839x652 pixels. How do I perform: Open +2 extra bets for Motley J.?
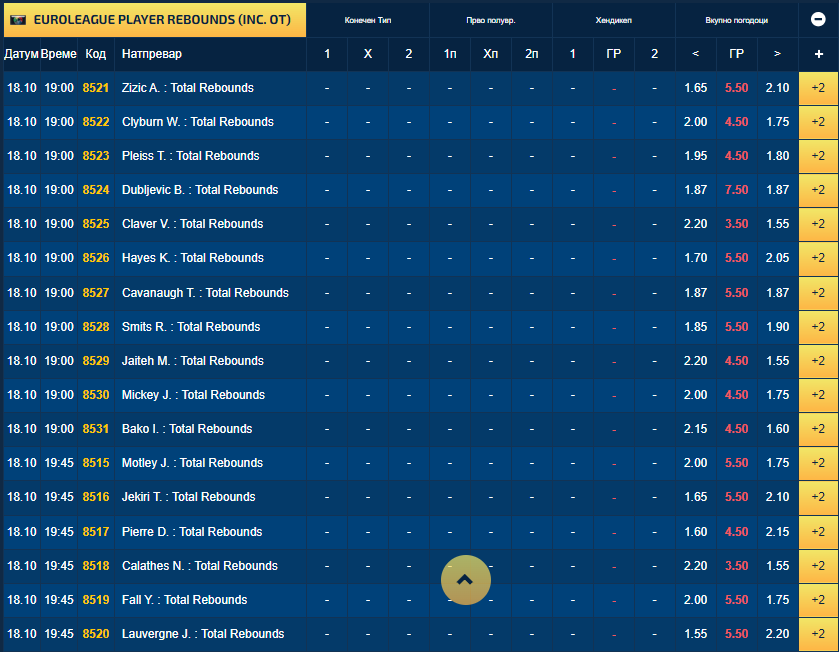[818, 463]
